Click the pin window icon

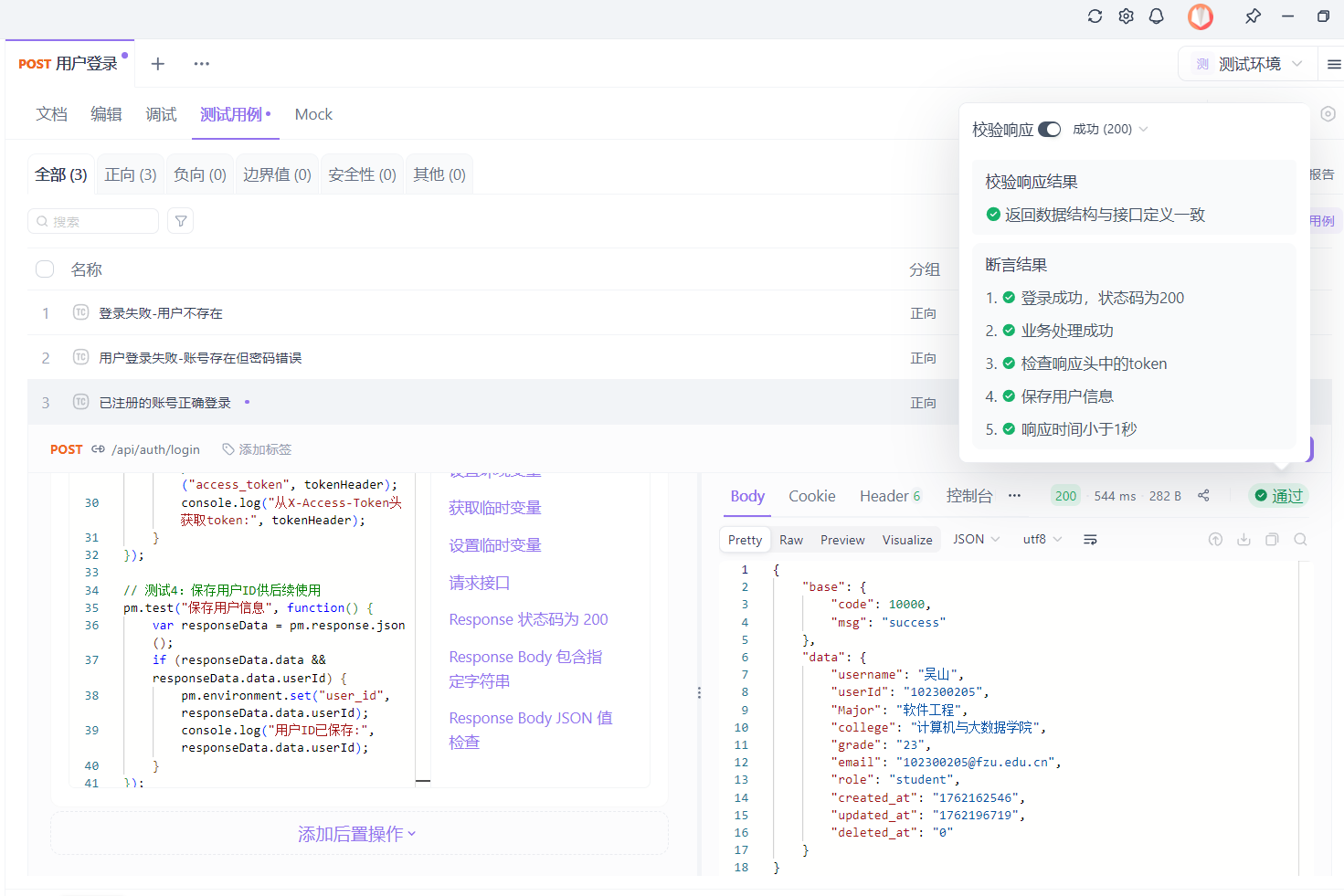click(1253, 16)
